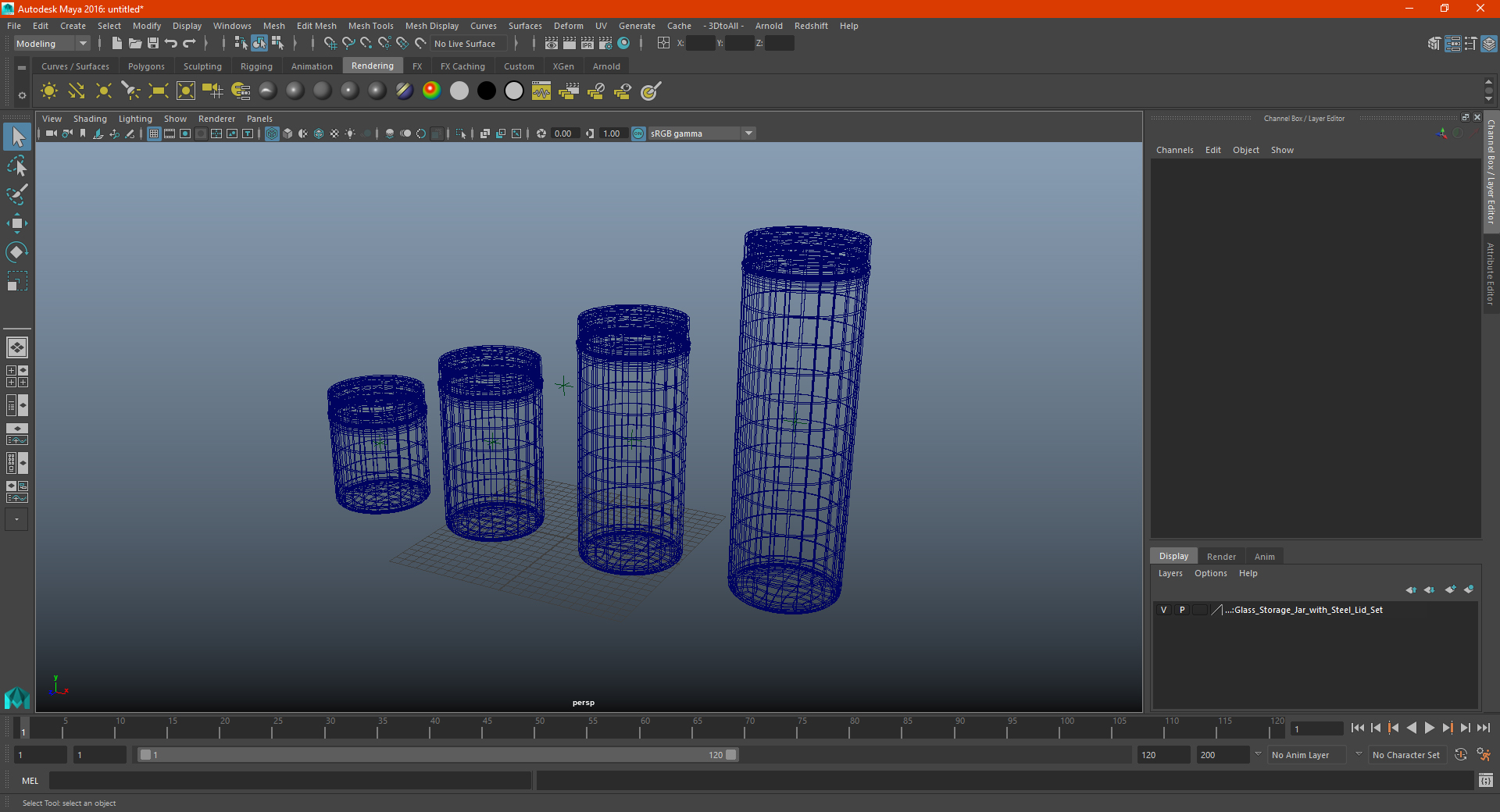Toggle wireframe shading cube in viewport toolbar
This screenshot has height=812, width=1500.
272,134
